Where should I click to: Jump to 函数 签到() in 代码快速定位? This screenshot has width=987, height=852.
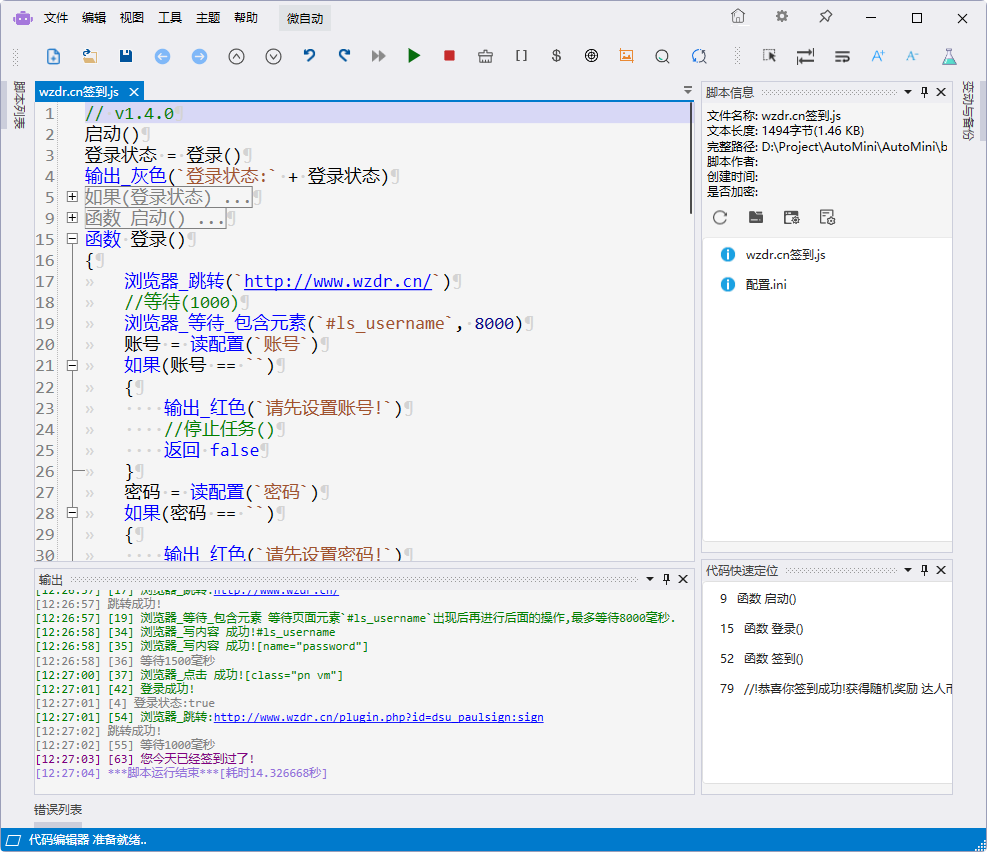[x=775, y=659]
